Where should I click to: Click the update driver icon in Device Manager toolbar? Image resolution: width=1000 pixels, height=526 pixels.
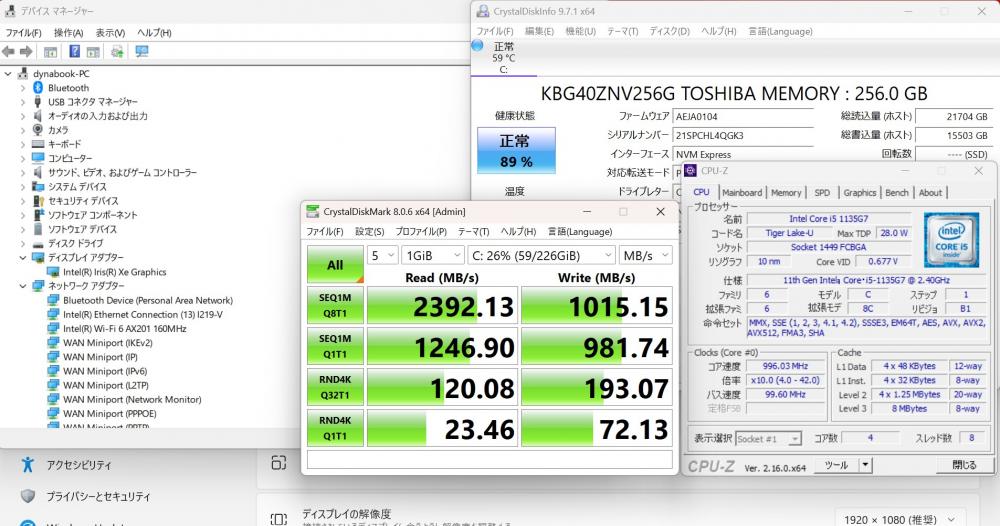click(x=117, y=52)
